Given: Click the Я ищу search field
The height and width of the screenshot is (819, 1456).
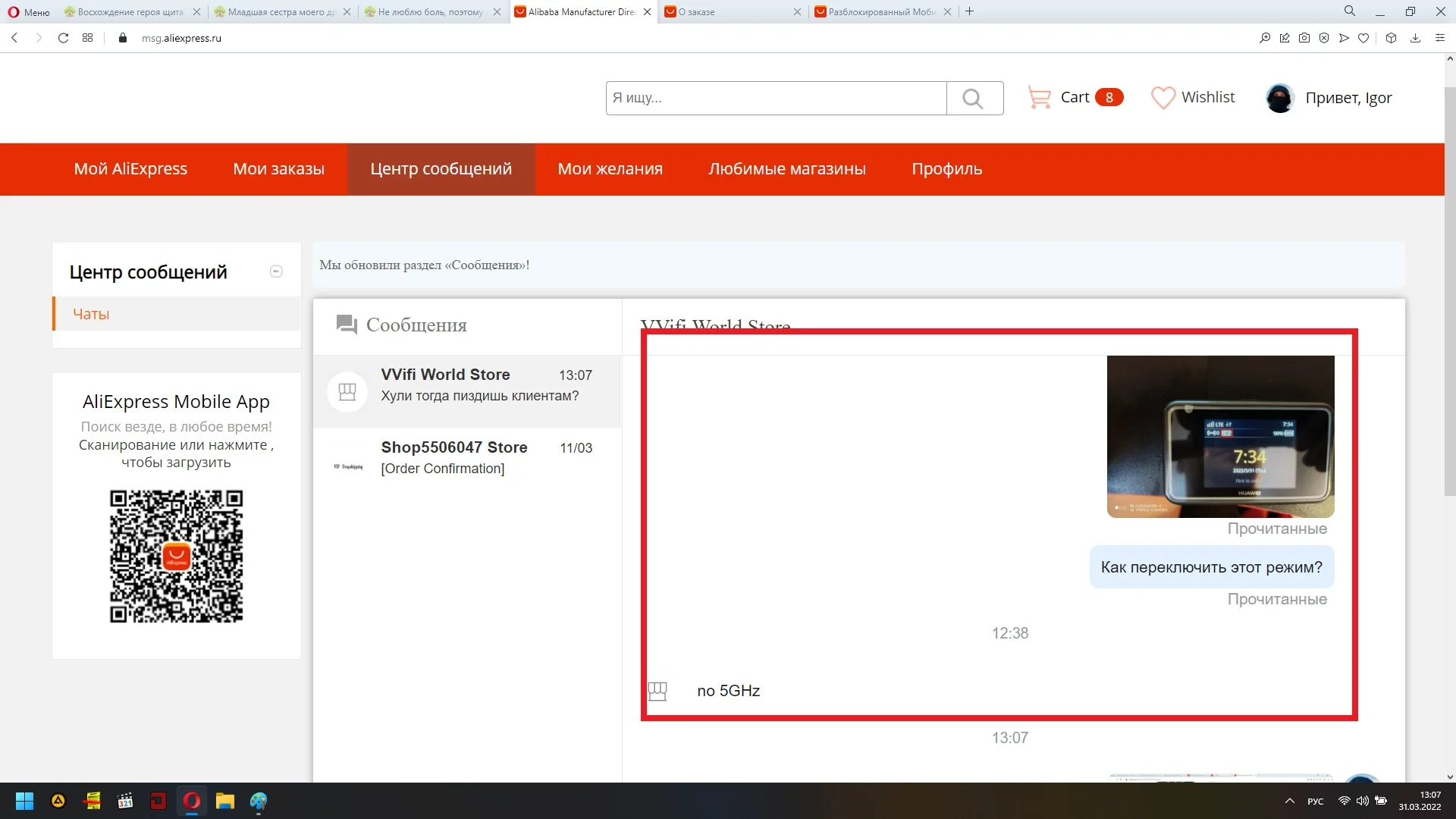Looking at the screenshot, I should 775,99.
